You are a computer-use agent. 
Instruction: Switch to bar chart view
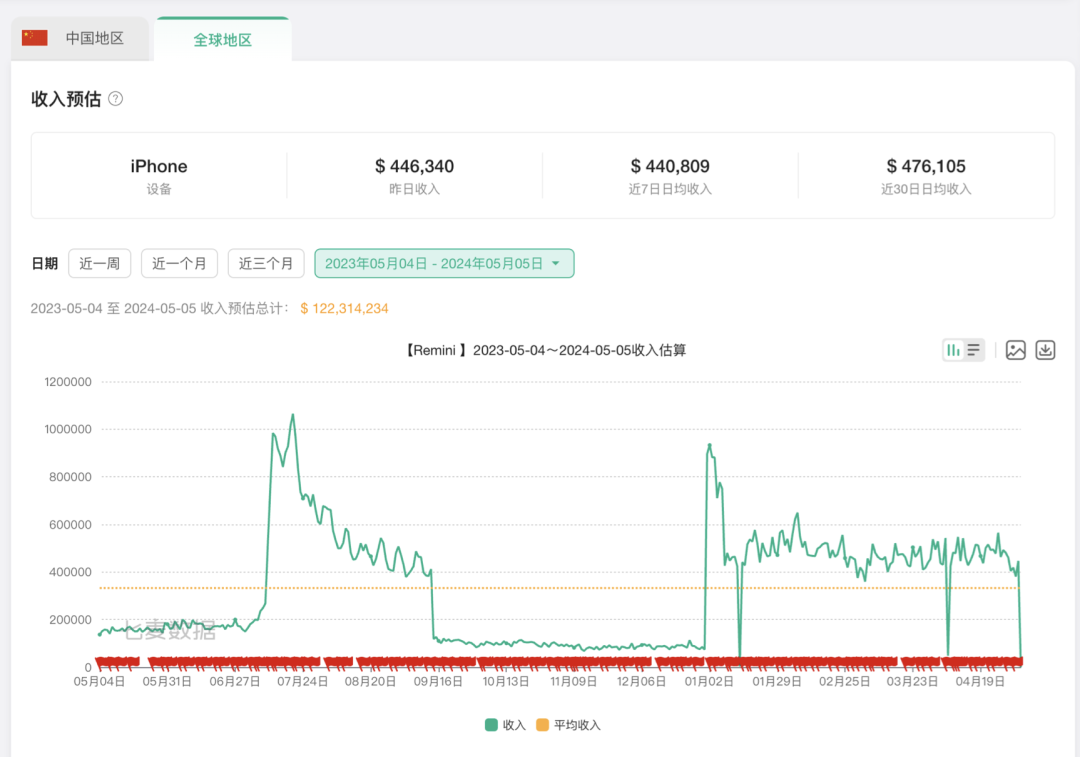(x=953, y=350)
